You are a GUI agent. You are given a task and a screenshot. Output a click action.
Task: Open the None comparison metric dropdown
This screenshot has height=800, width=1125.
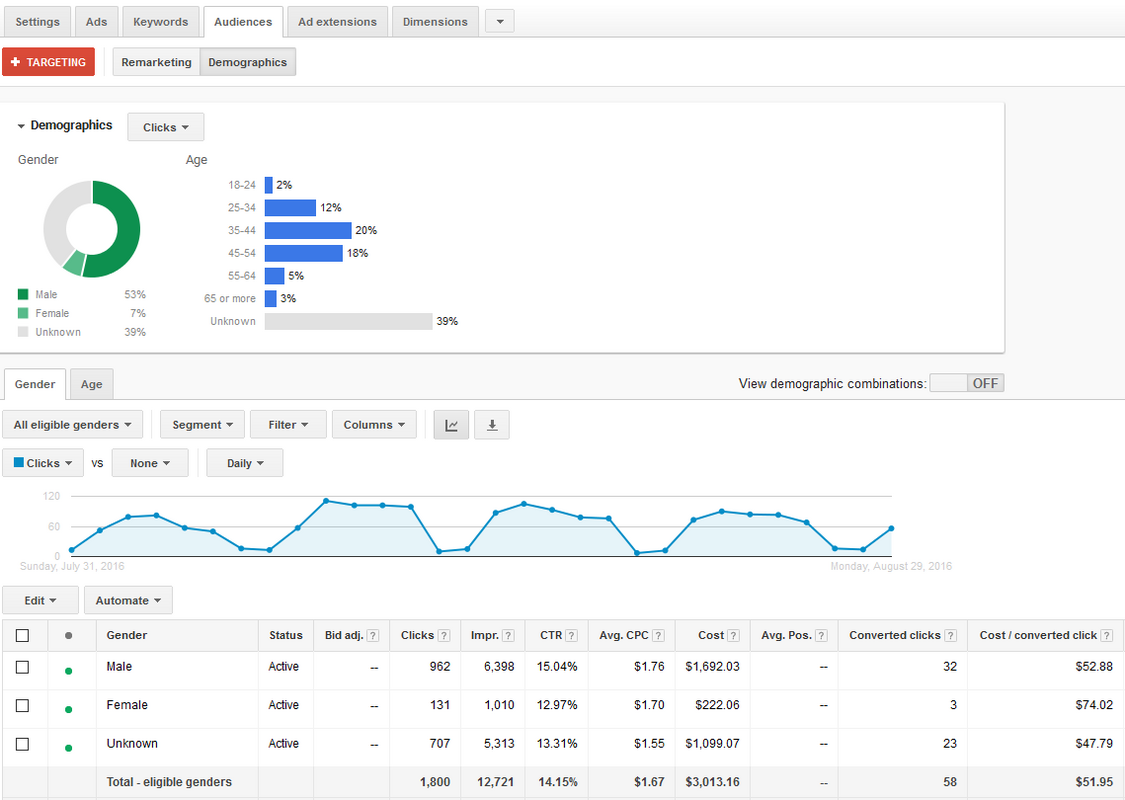(150, 462)
